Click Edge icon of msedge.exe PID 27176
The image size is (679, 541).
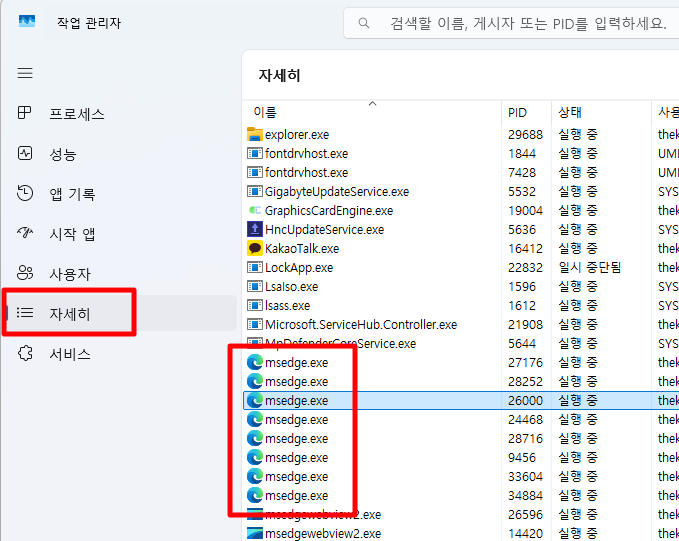point(255,362)
